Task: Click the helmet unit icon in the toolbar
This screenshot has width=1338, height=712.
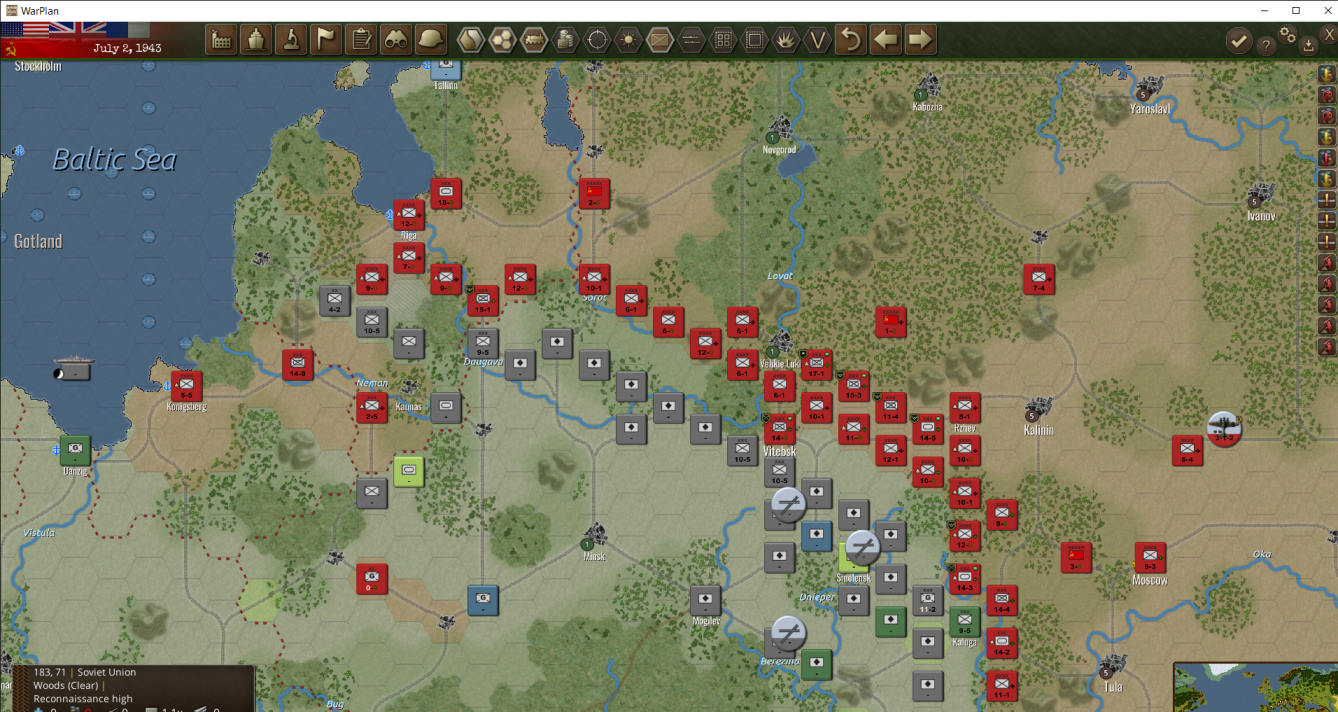Action: 430,40
